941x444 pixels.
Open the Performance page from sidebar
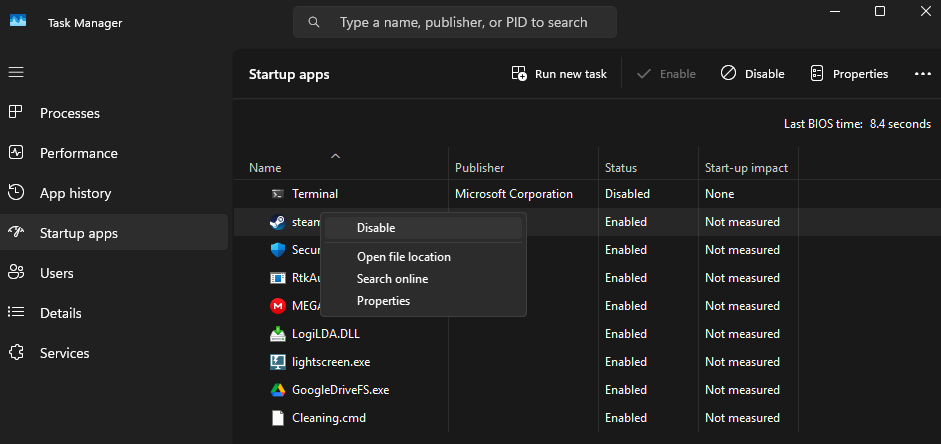[78, 153]
